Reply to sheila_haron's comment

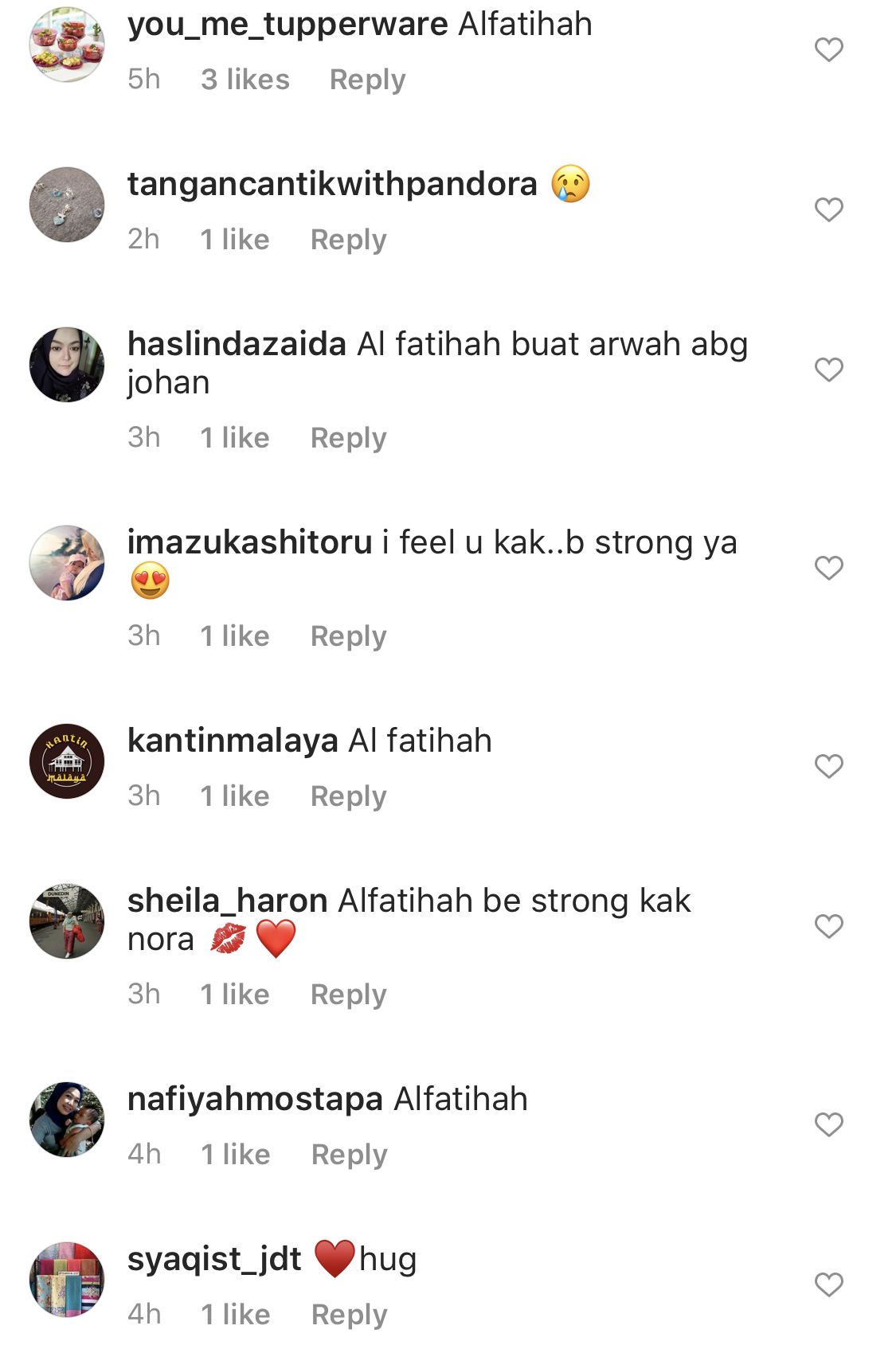click(348, 995)
